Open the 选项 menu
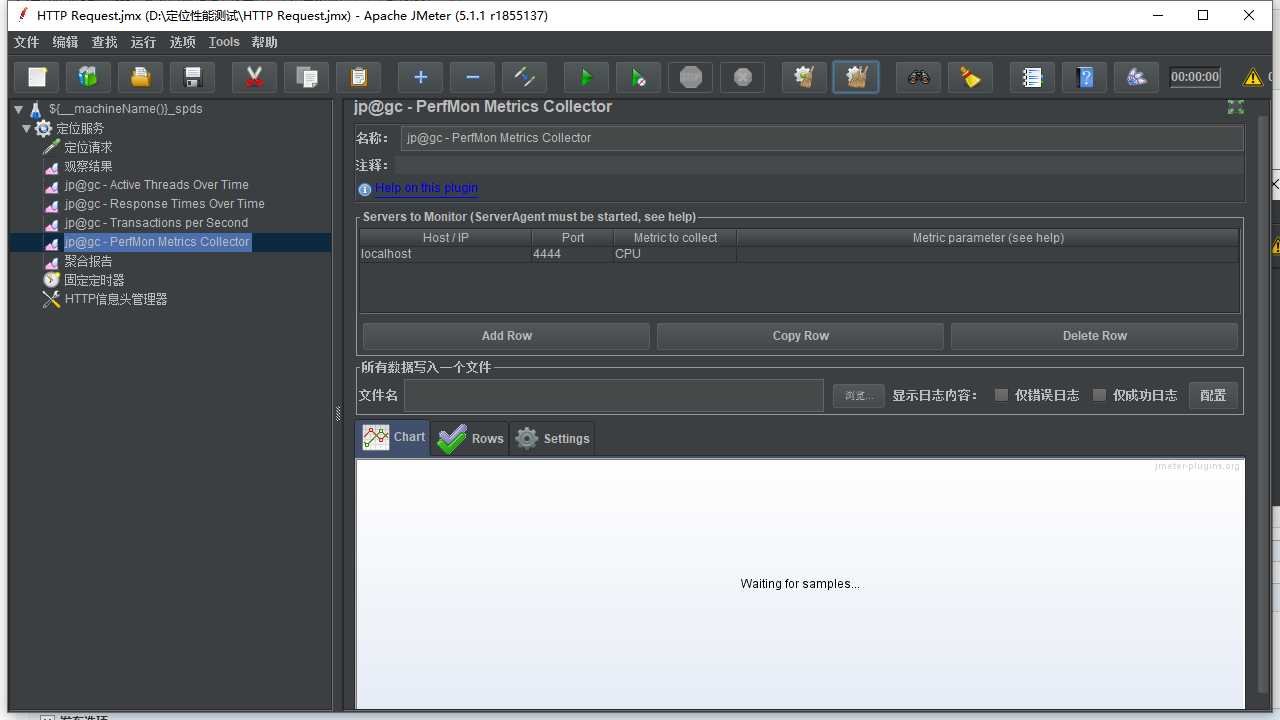This screenshot has height=720, width=1280. pyautogui.click(x=182, y=42)
